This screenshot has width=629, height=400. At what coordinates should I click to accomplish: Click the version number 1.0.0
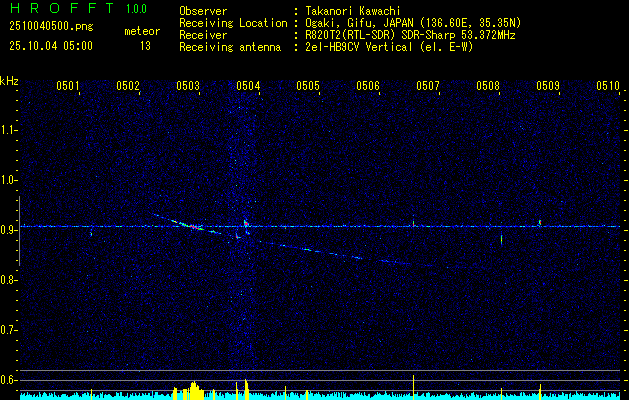click(x=136, y=9)
